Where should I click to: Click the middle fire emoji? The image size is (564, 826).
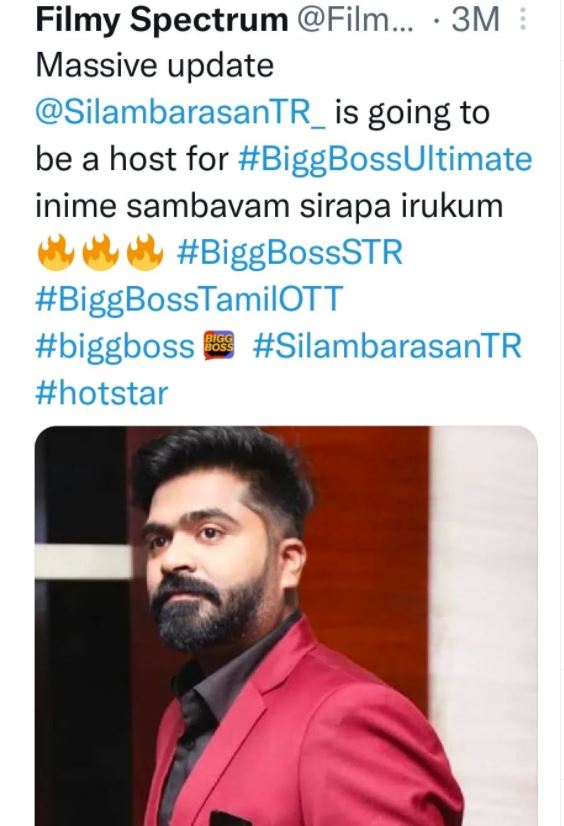pyautogui.click(x=100, y=252)
